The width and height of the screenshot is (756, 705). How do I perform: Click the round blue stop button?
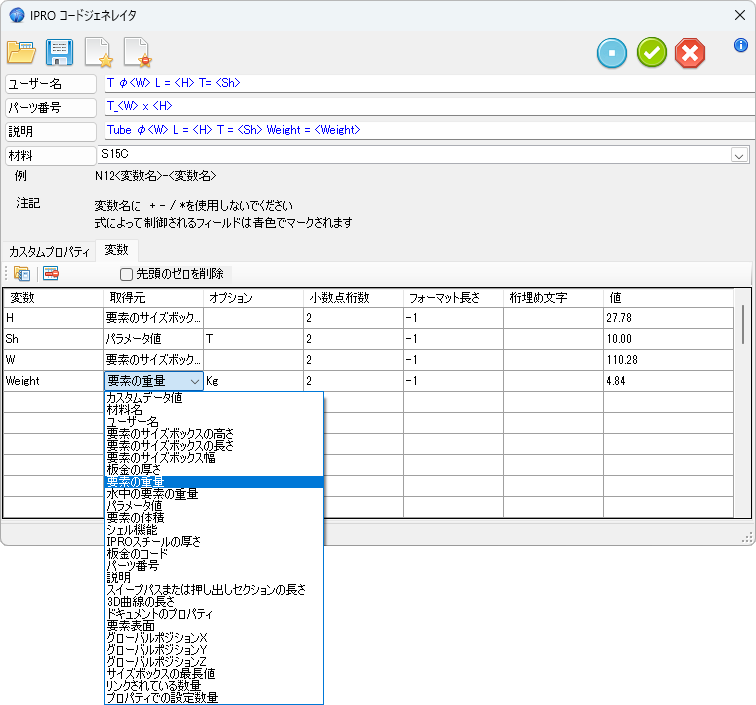[x=612, y=53]
